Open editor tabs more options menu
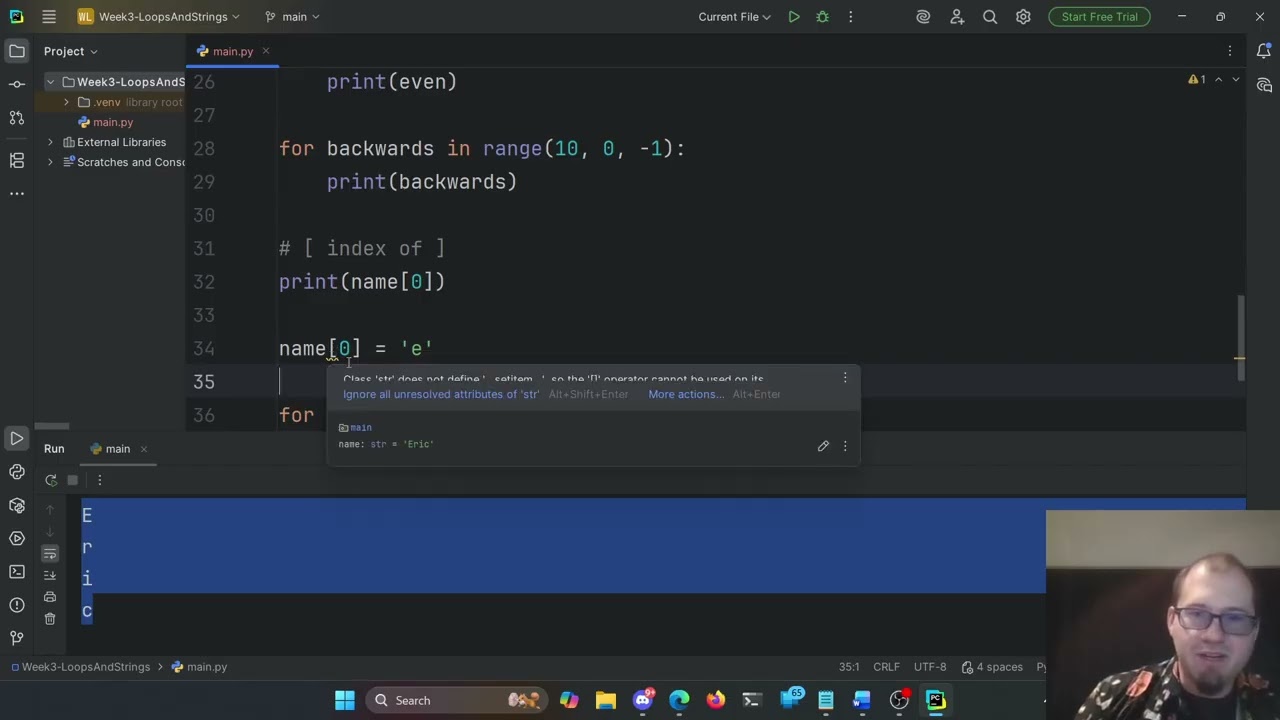1280x720 pixels. point(1230,51)
